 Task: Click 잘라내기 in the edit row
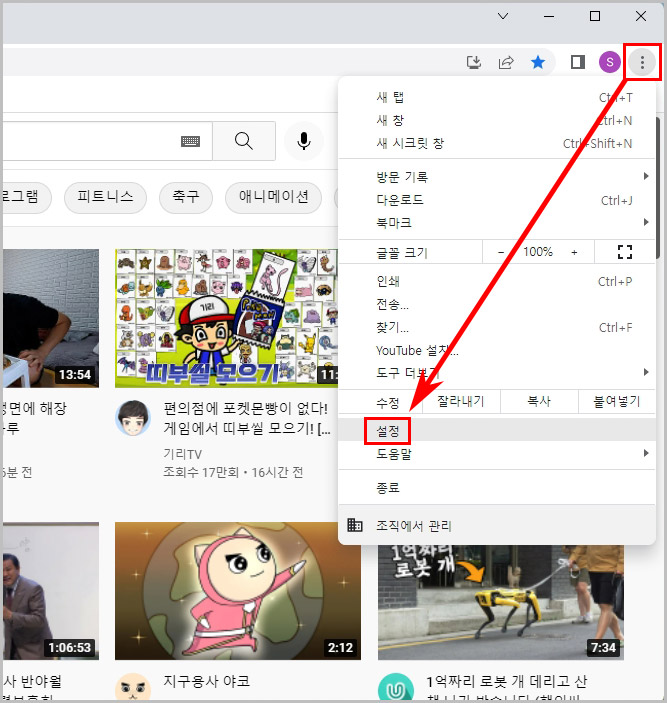(x=461, y=401)
